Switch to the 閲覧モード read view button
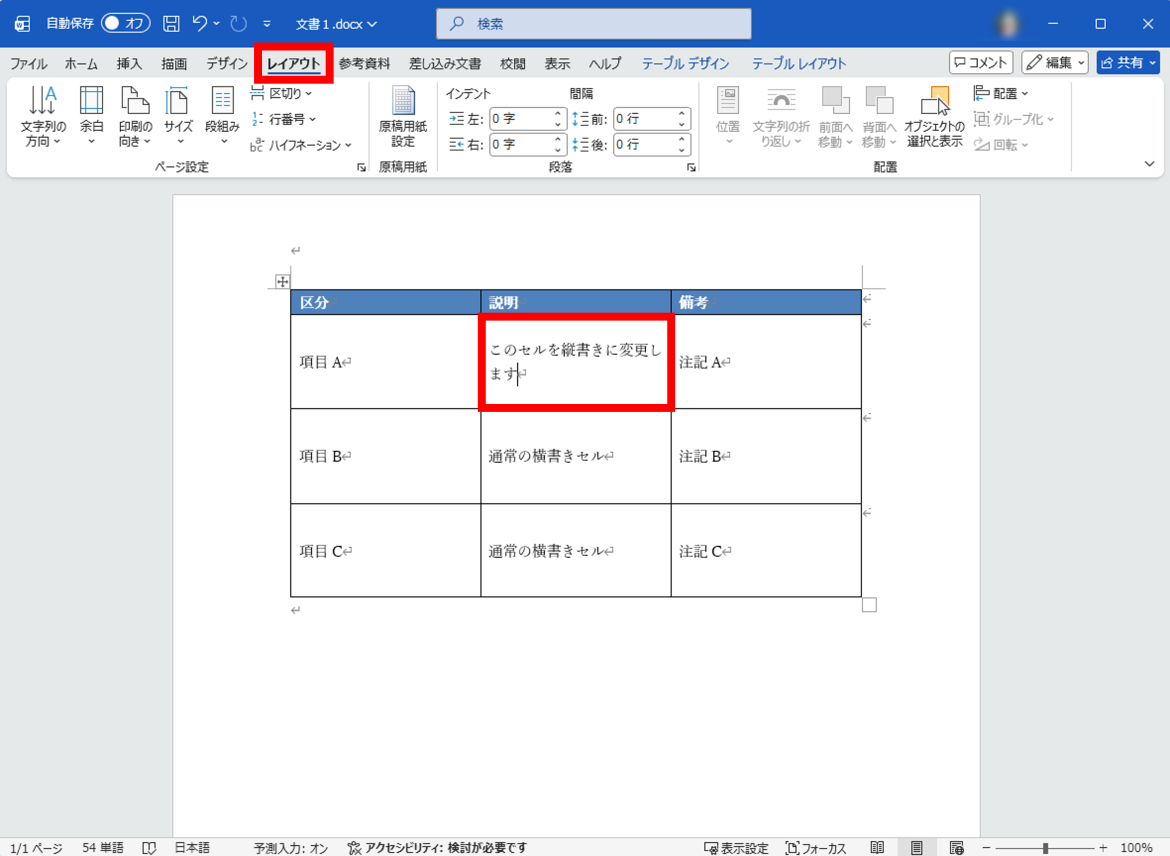The image size is (1170, 856). 877,848
